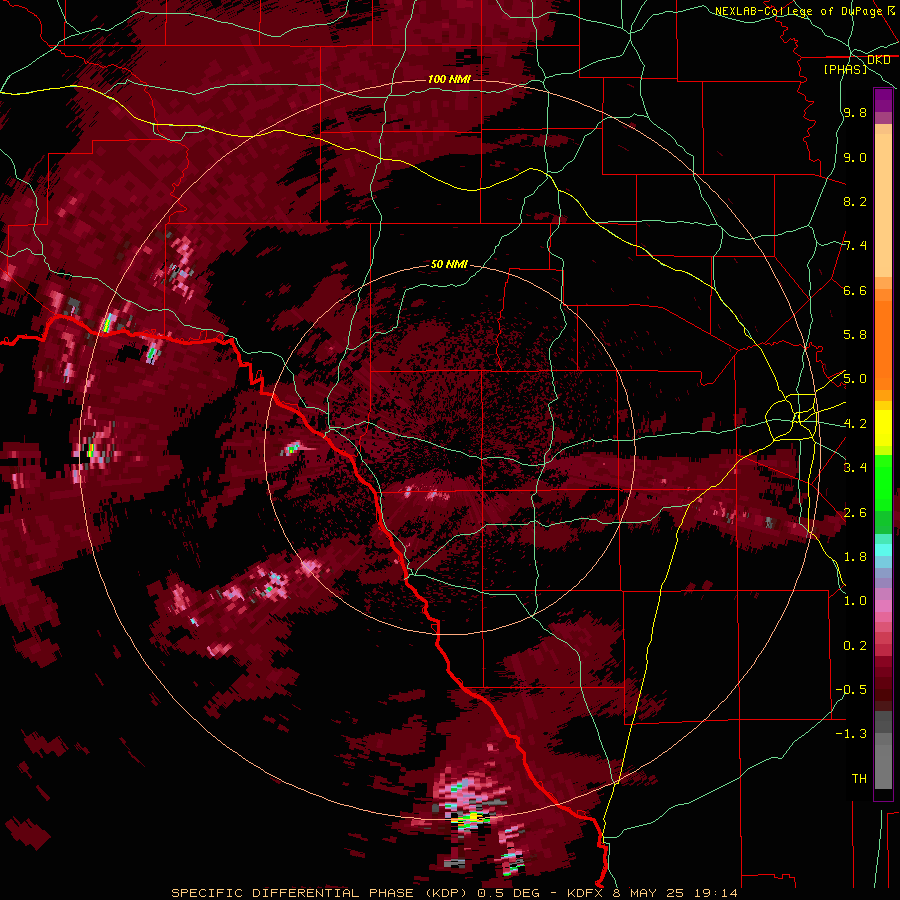Click the NEXLAB-College of DuPage credit text
The image size is (900, 900).
799,11
